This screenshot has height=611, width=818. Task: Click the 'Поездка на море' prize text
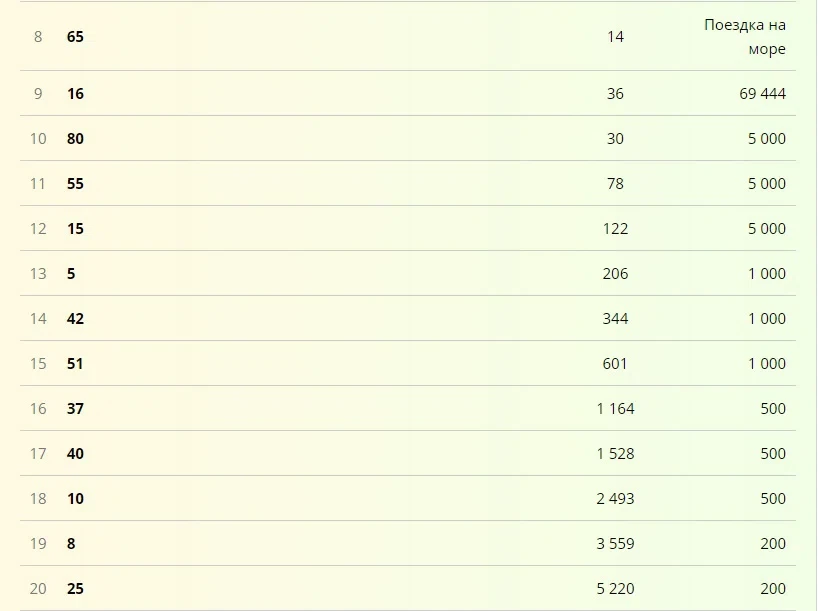point(745,37)
